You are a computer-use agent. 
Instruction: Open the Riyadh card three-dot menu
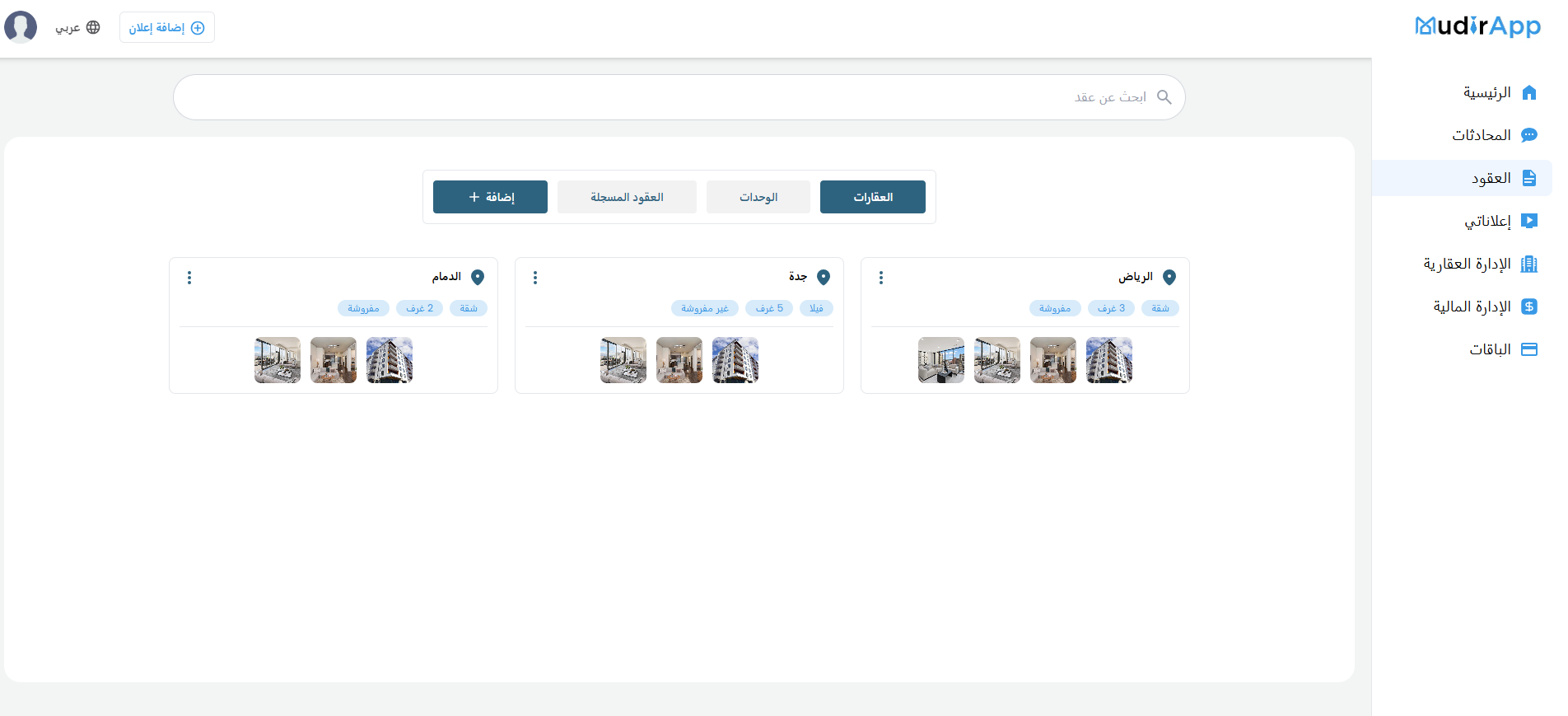(x=880, y=278)
